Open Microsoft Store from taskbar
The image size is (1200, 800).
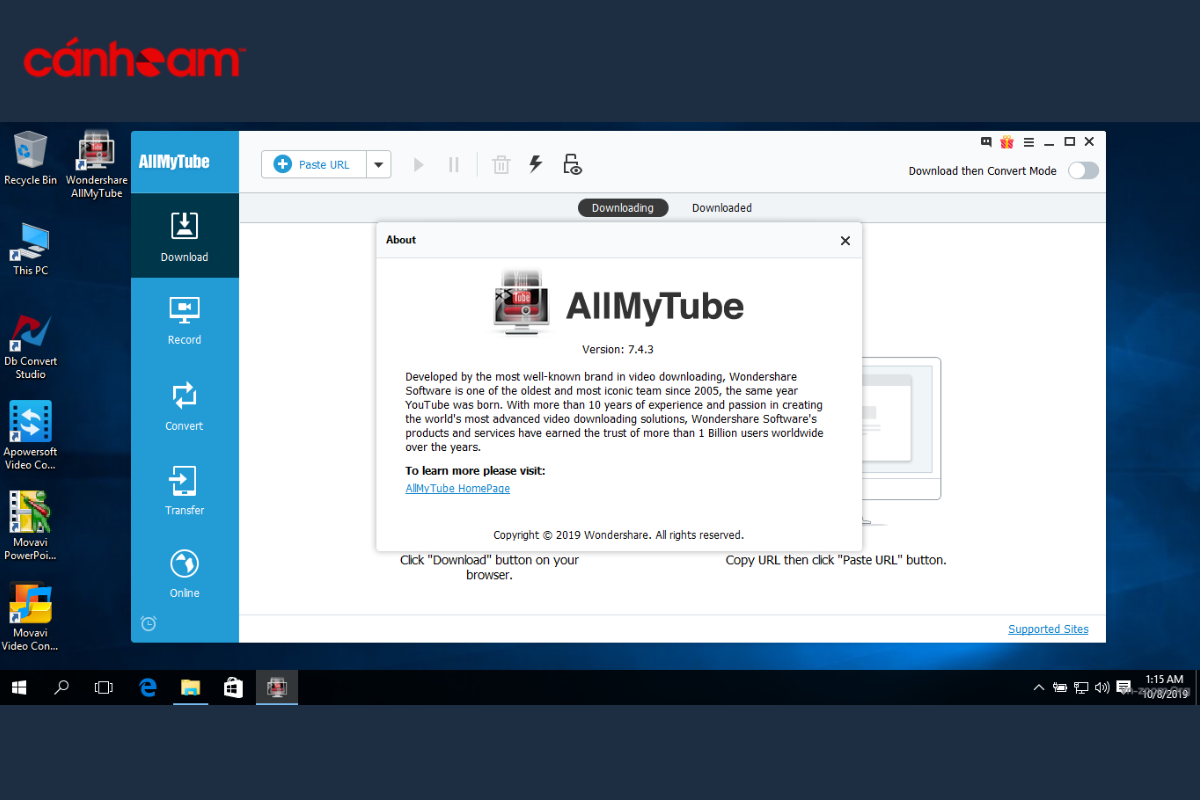tap(234, 687)
